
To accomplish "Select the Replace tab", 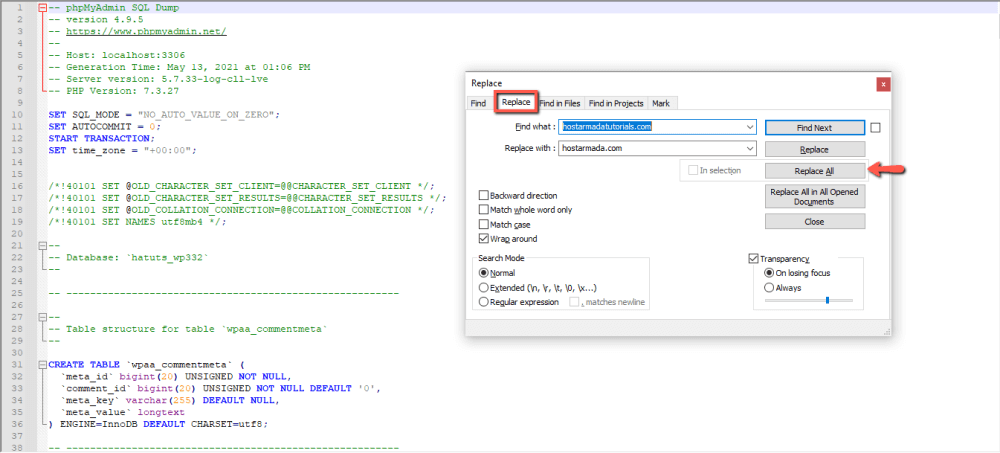I will (515, 102).
